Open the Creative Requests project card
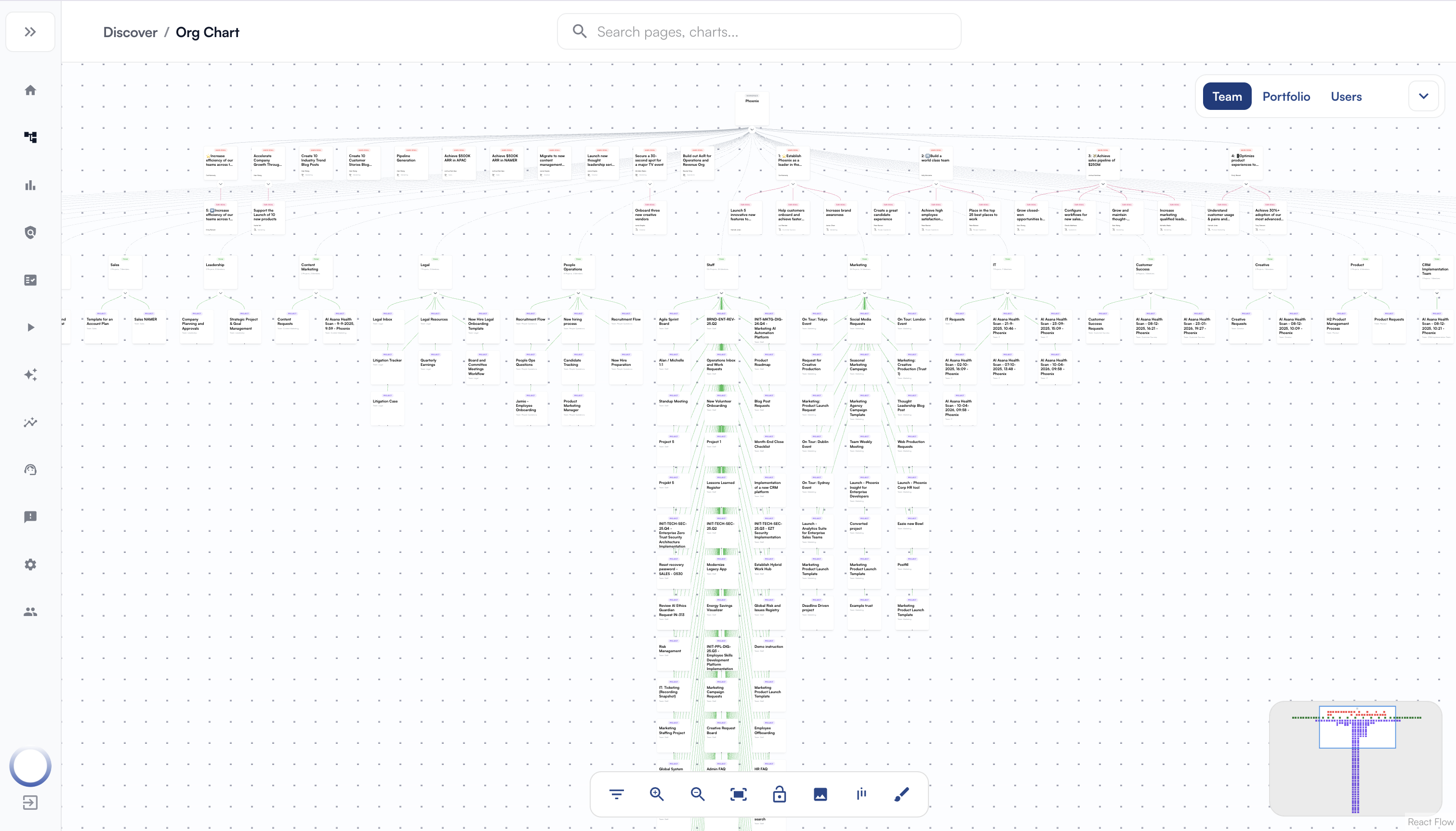Screen dimensions: 1456x831 (x=1246, y=328)
